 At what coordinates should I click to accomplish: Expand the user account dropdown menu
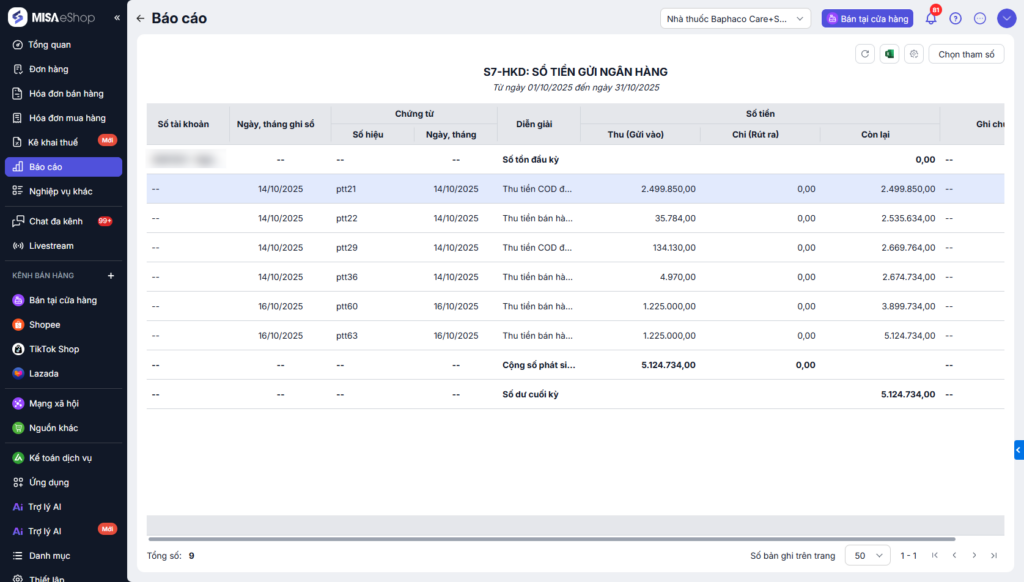(1006, 18)
